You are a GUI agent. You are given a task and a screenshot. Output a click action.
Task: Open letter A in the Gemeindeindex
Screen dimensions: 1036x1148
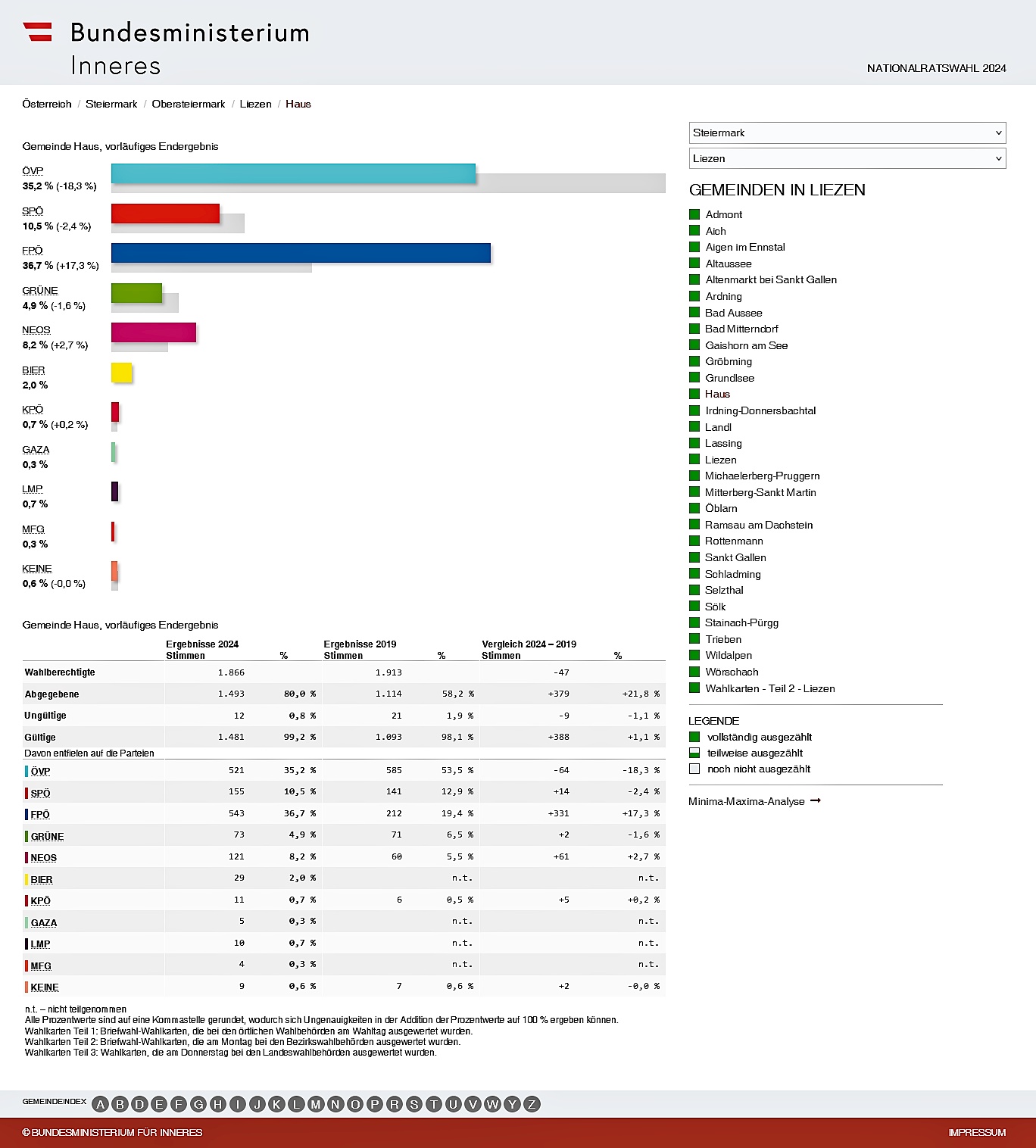point(100,1104)
